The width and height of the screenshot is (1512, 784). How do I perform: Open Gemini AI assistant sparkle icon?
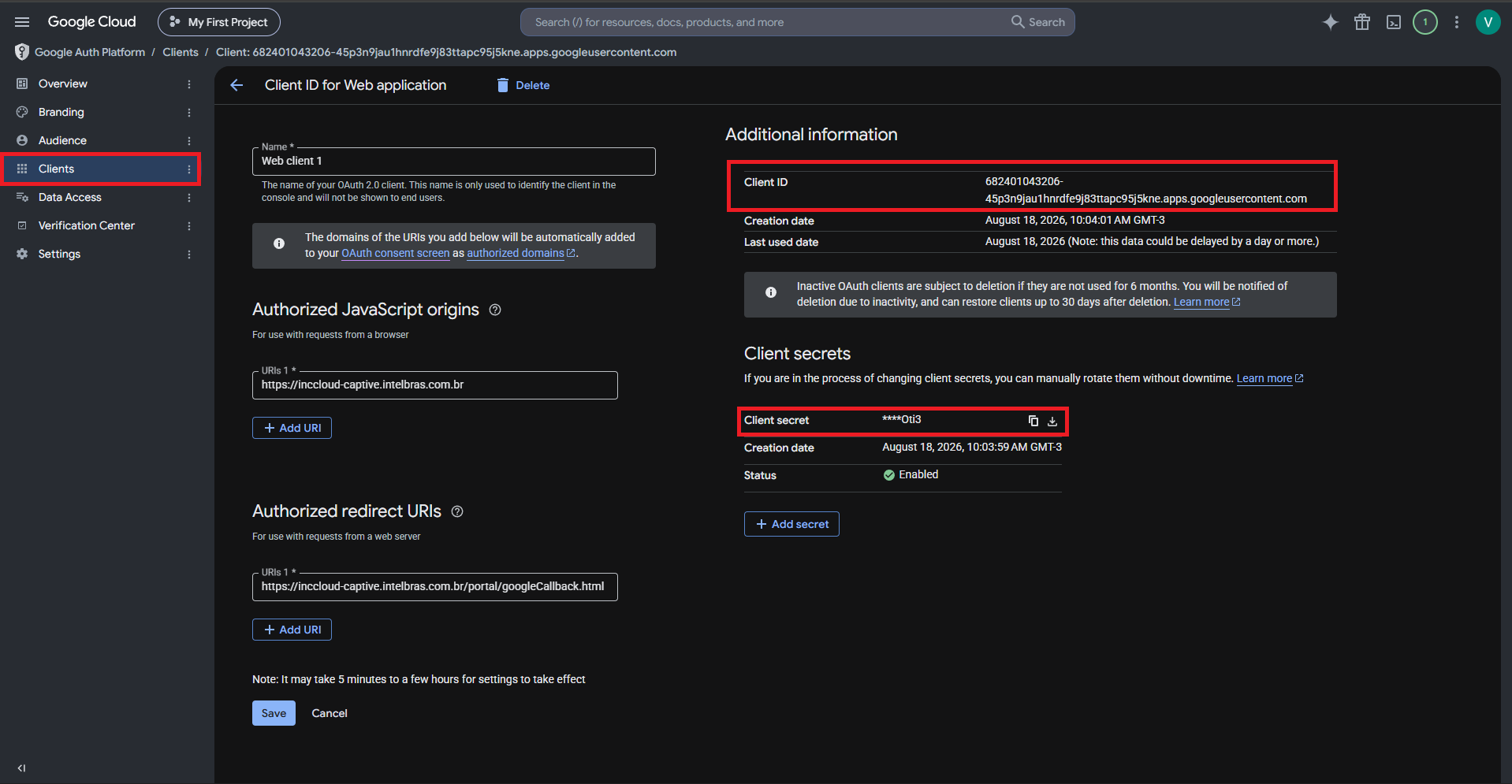pos(1330,22)
